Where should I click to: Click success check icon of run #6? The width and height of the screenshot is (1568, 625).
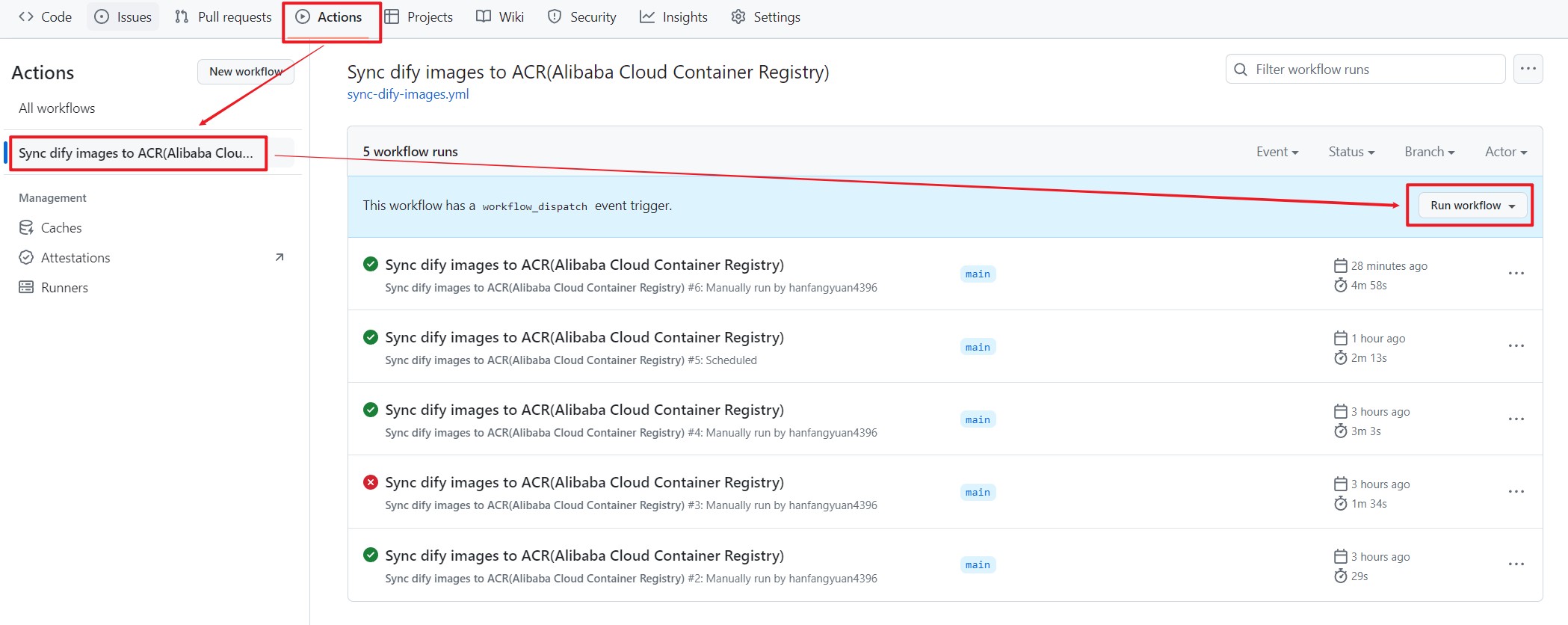370,264
